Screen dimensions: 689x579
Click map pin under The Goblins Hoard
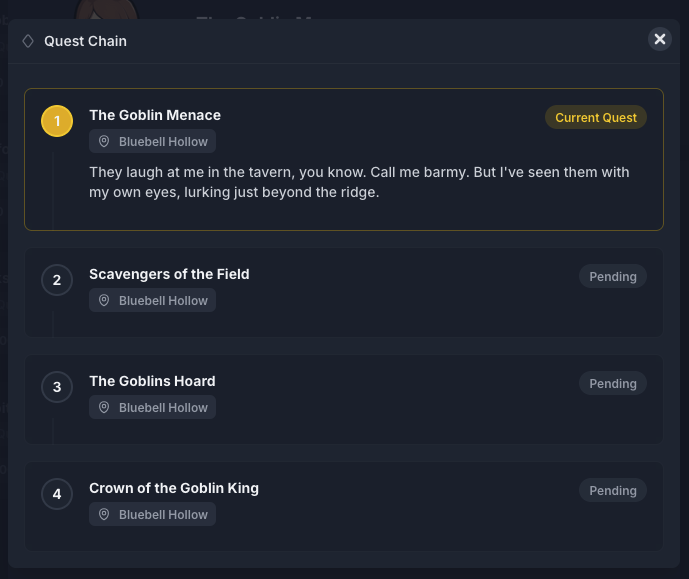tap(104, 408)
